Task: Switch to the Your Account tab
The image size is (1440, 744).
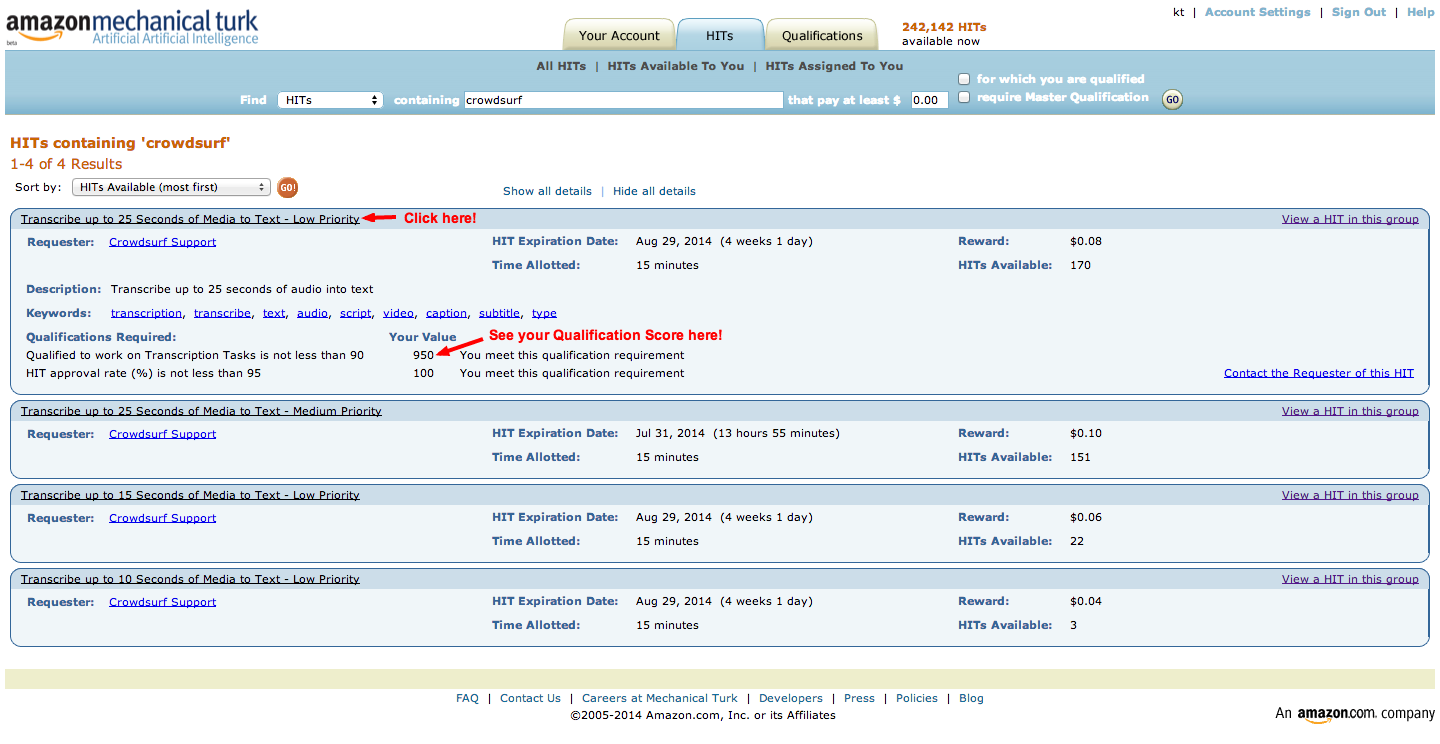Action: coord(619,35)
